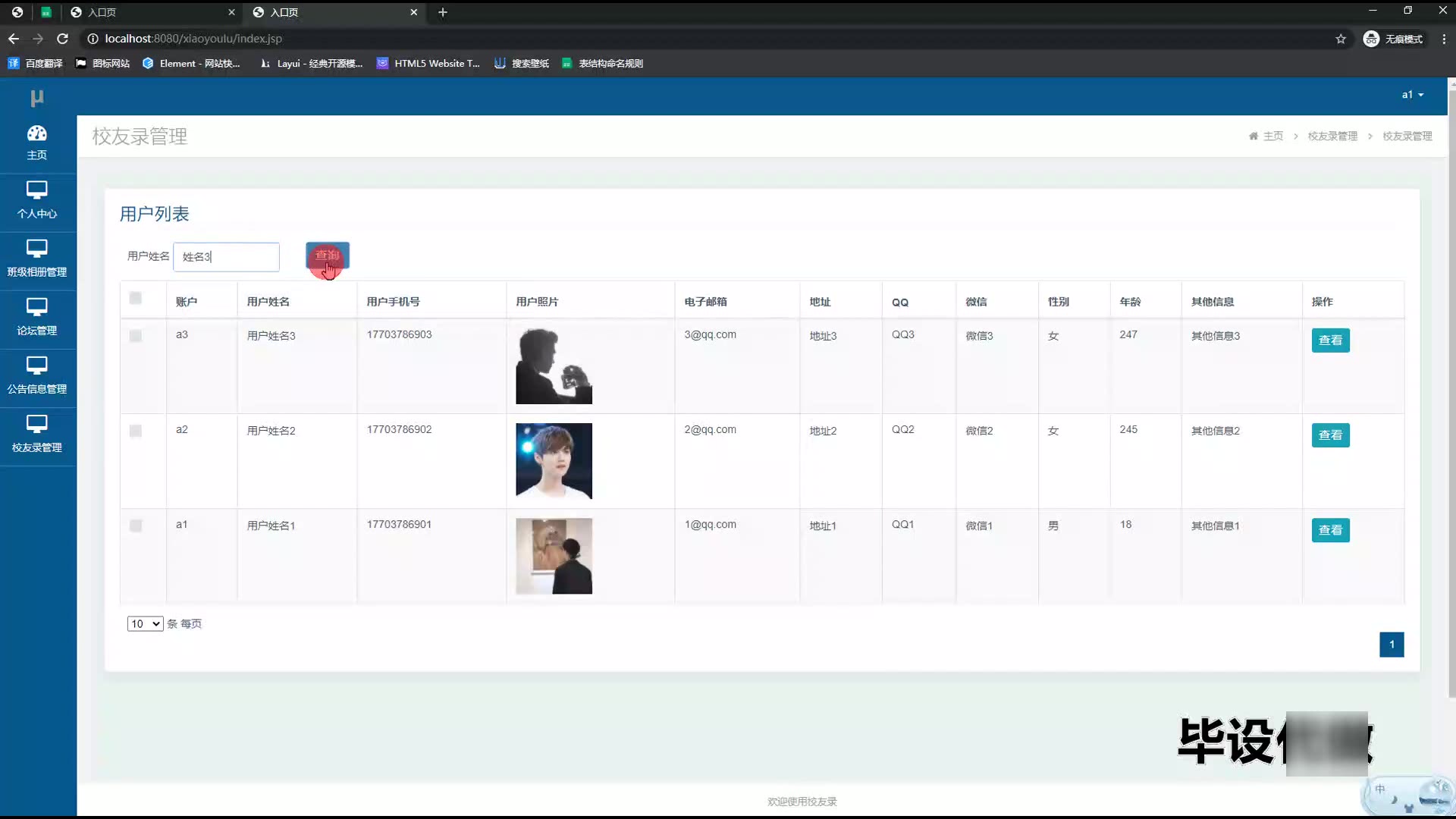Open photo thumbnail of user a3
This screenshot has width=1456, height=819.
tap(554, 366)
